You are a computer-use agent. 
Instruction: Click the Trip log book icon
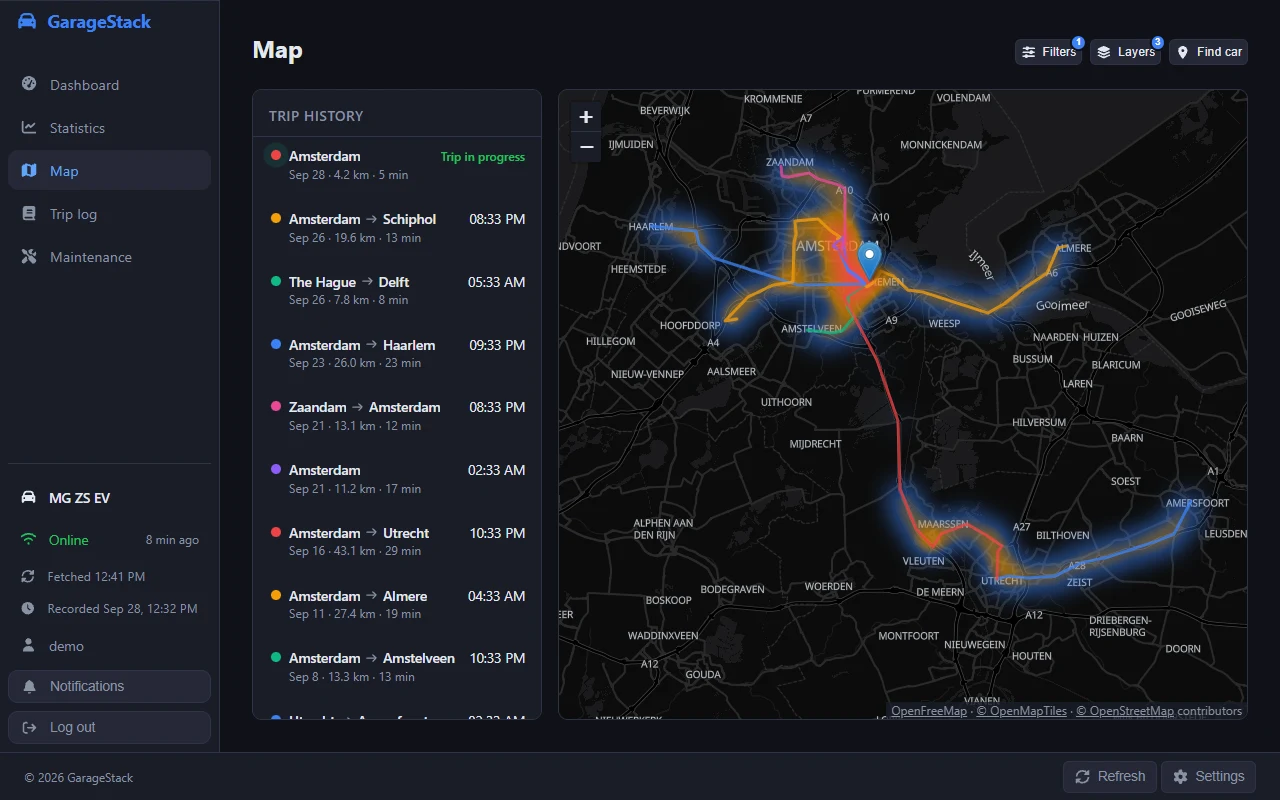click(x=29, y=213)
